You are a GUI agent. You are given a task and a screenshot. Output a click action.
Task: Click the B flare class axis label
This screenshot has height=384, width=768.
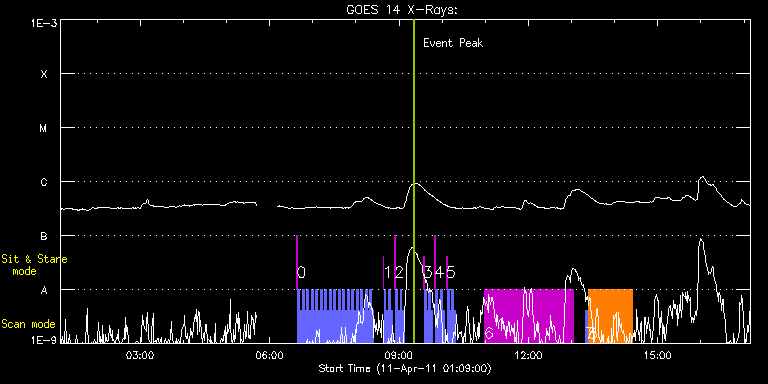(x=44, y=236)
